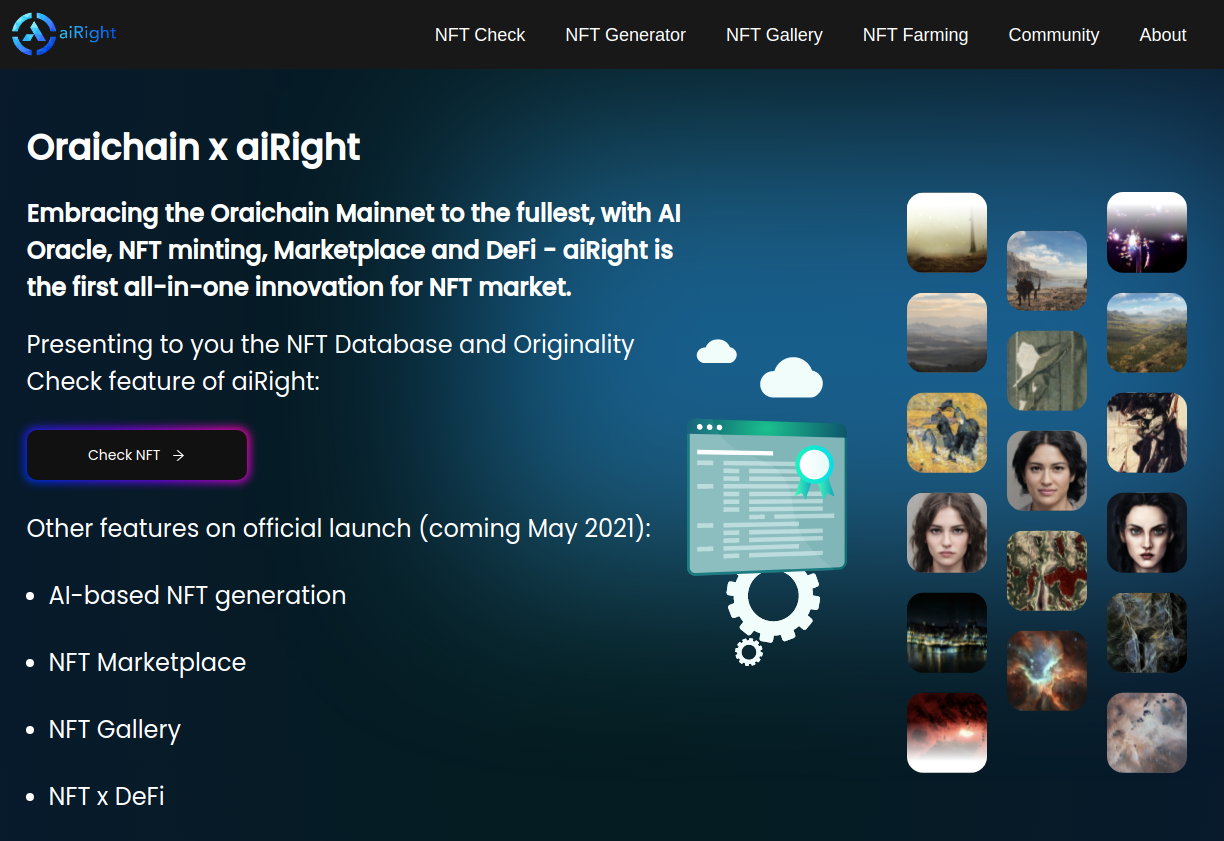Screen dimensions: 1224x841
Task: Click the 'Presenting to you the NFT Database' text
Action: (x=331, y=362)
